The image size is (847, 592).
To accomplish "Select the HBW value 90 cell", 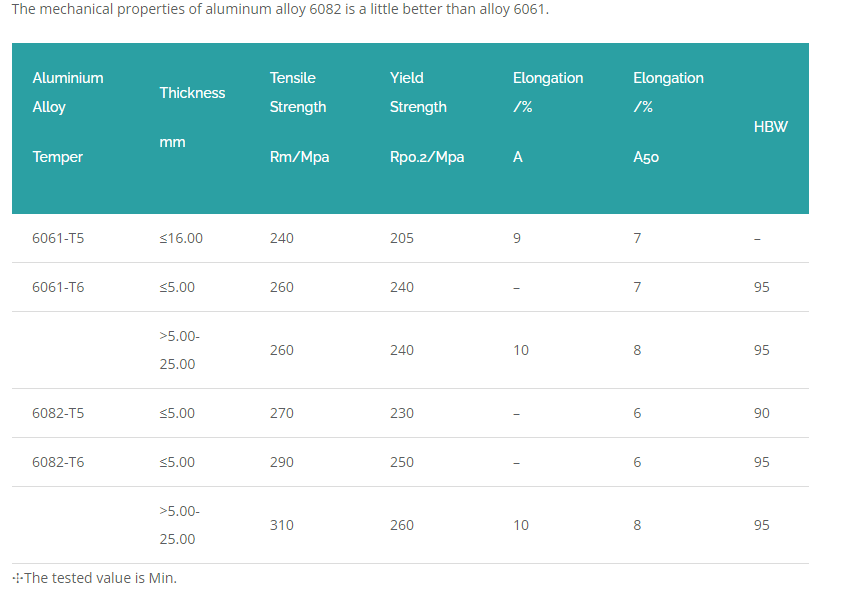I will pyautogui.click(x=762, y=413).
